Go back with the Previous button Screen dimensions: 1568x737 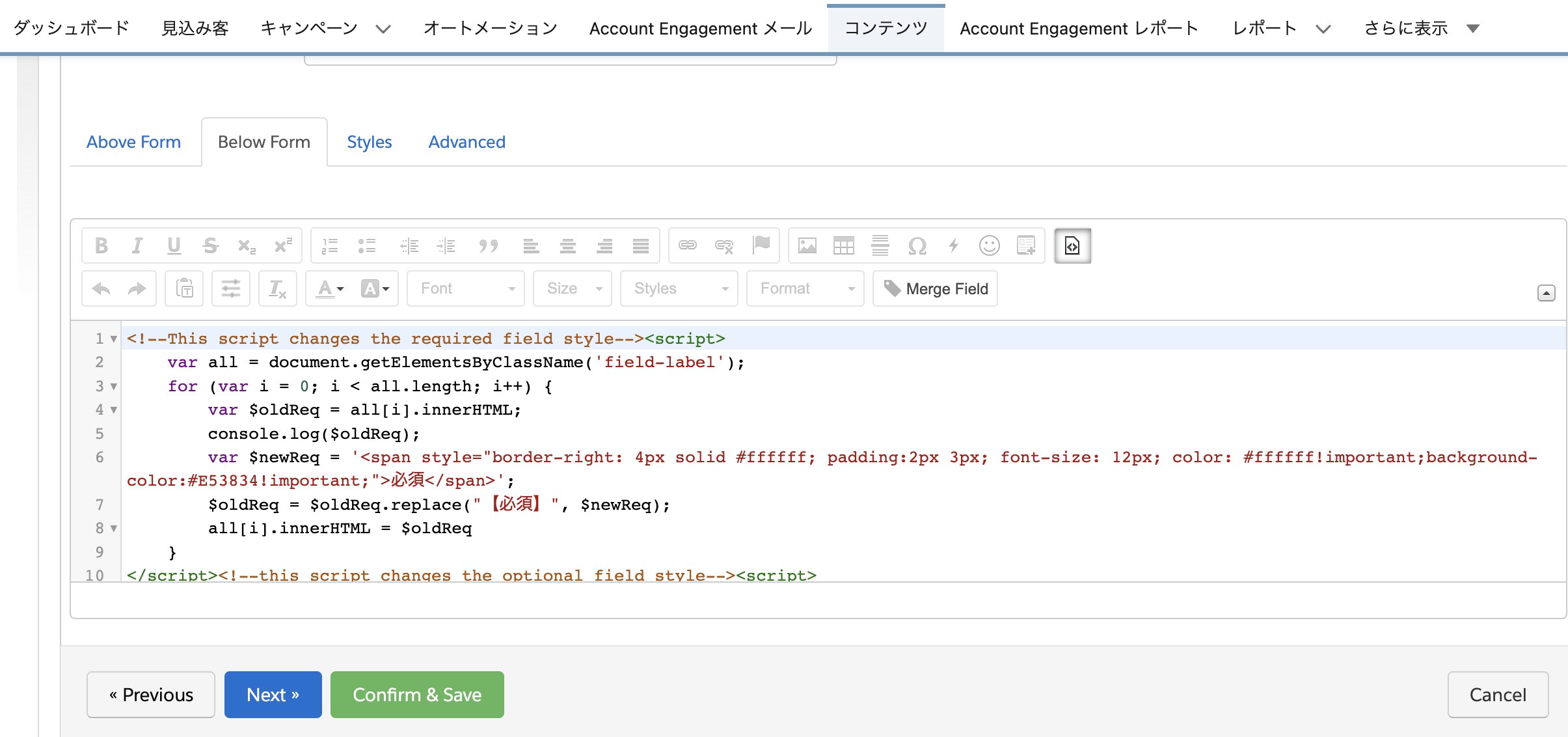151,695
